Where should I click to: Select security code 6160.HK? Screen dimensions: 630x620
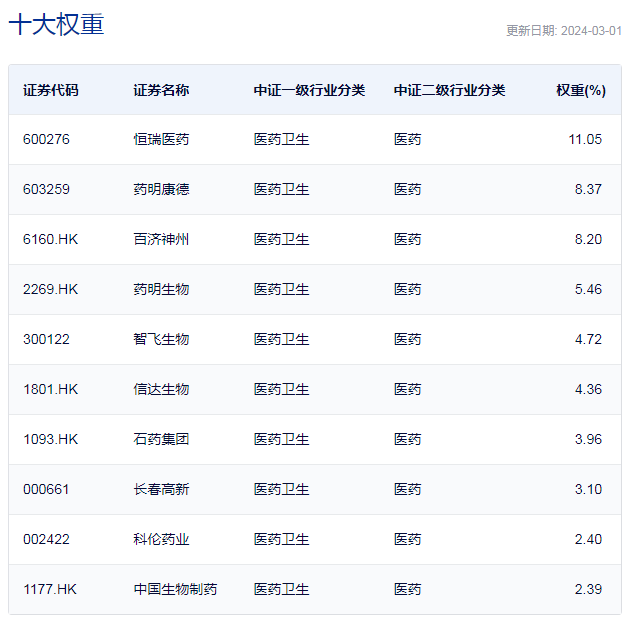pos(50,239)
